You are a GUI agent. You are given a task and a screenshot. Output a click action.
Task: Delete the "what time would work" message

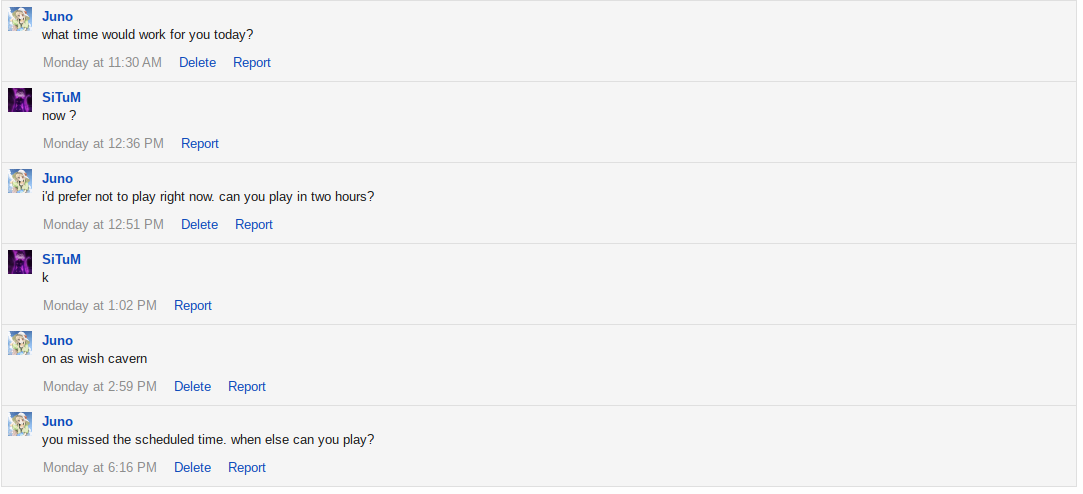[x=197, y=62]
